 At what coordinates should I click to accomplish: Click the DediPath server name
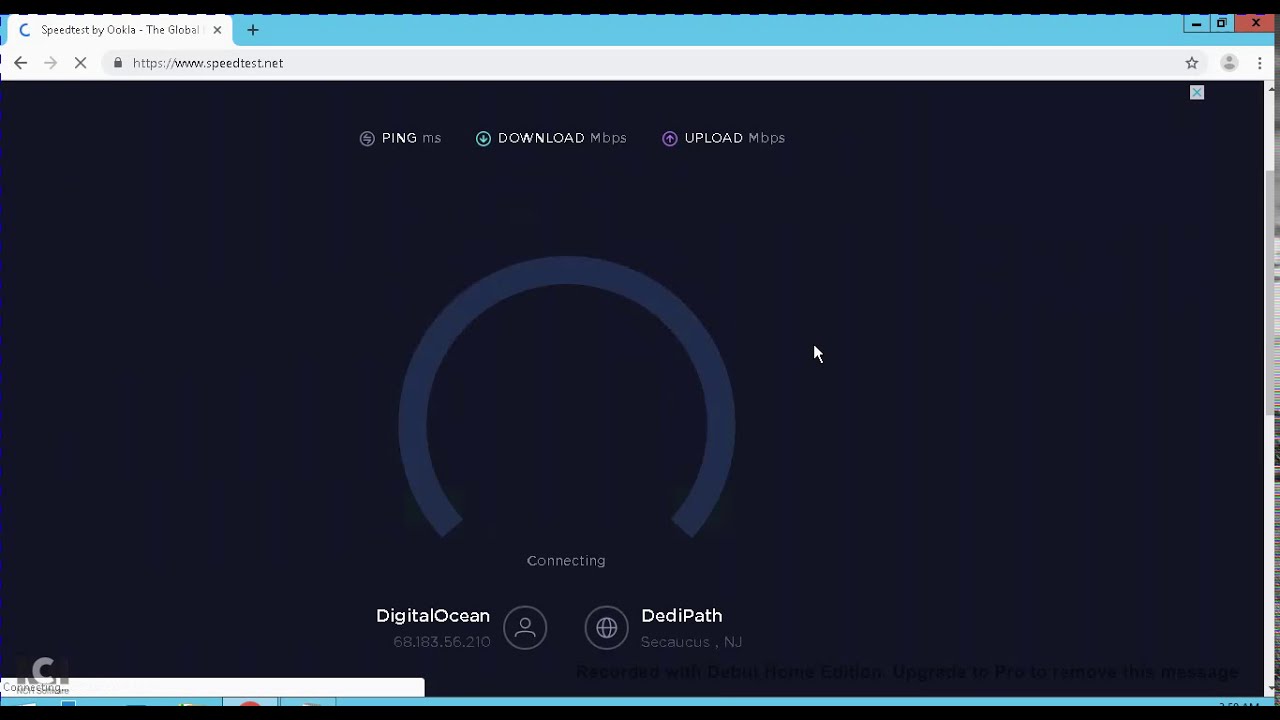(681, 616)
